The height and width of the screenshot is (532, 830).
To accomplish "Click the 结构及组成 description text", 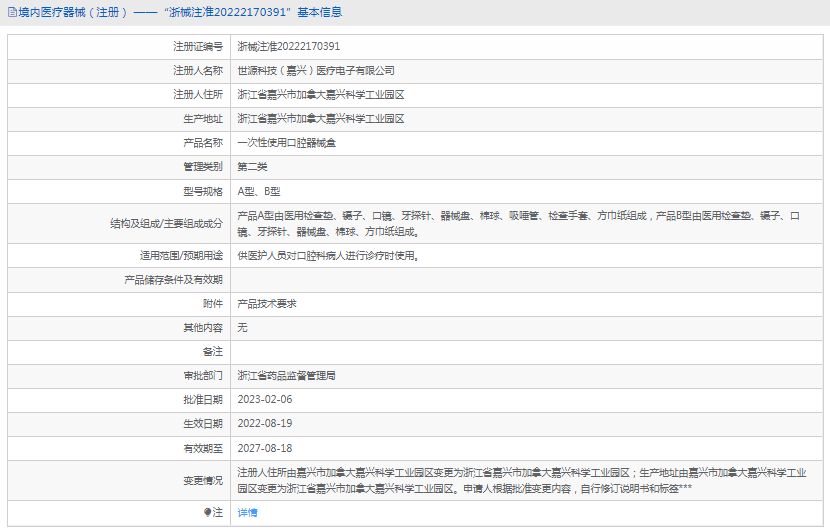I will (x=518, y=223).
